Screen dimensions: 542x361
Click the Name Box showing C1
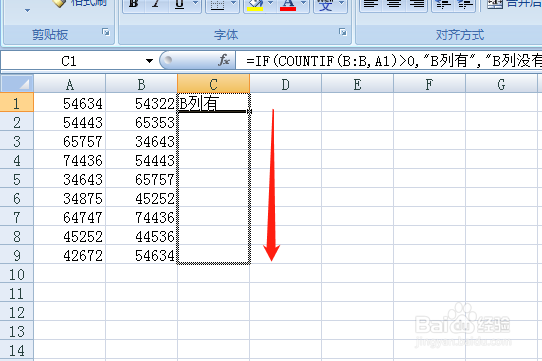pos(69,61)
